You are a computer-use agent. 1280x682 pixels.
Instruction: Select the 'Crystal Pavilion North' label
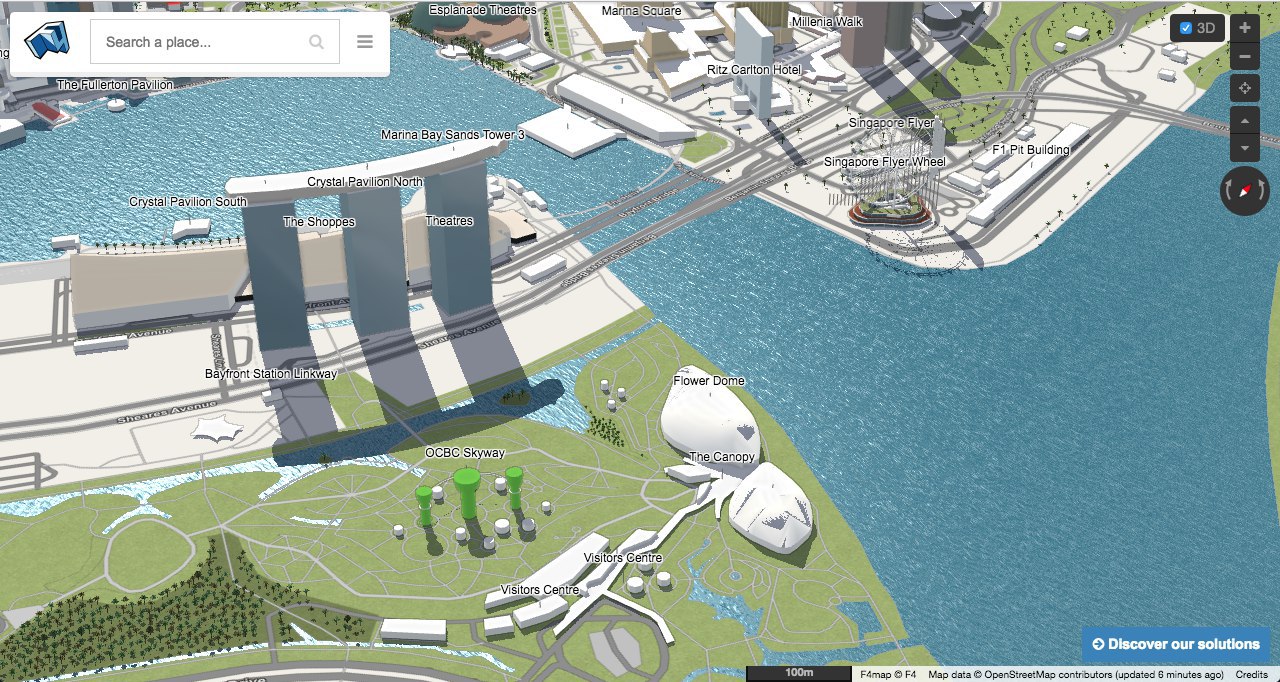pyautogui.click(x=365, y=182)
